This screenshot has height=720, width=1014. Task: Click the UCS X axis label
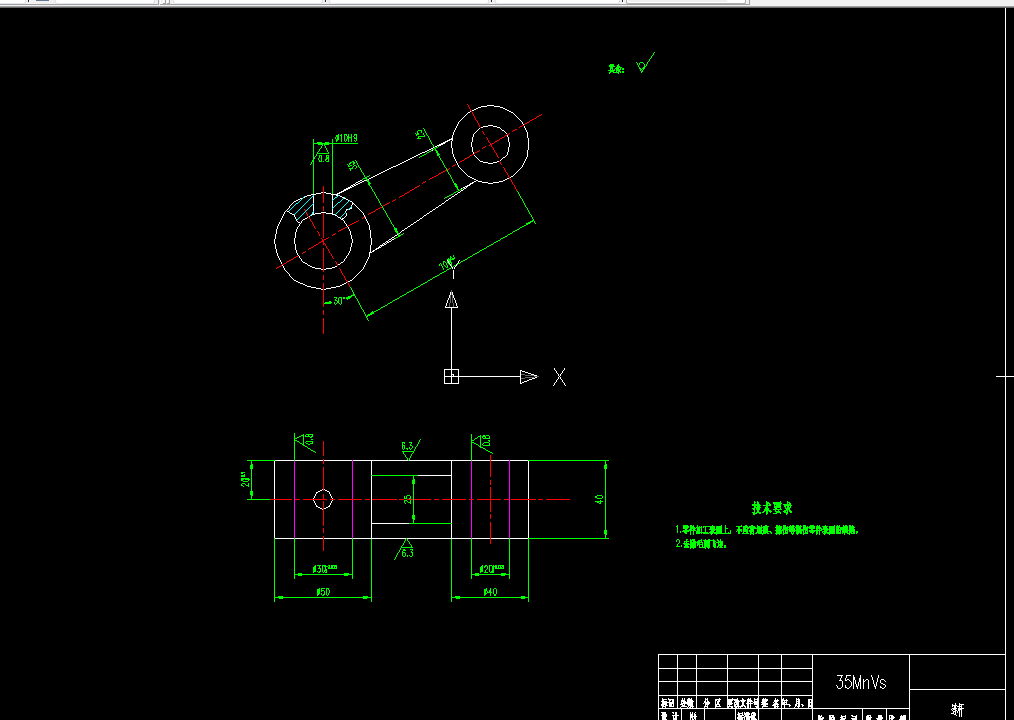click(559, 377)
